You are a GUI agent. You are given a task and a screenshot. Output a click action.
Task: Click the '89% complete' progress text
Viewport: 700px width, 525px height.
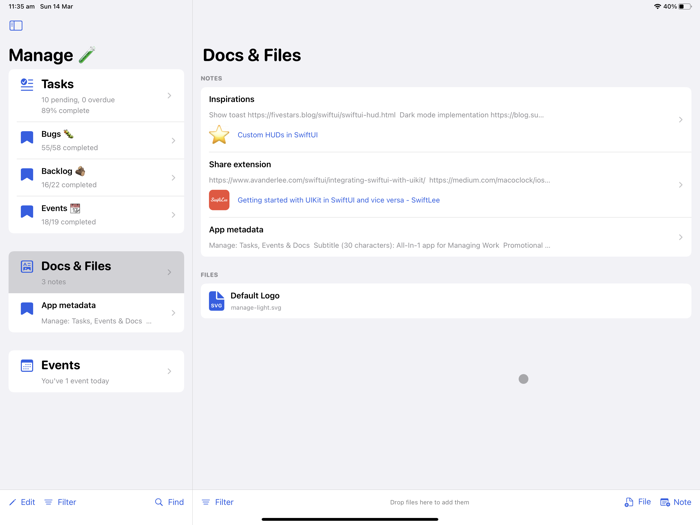[x=65, y=111]
